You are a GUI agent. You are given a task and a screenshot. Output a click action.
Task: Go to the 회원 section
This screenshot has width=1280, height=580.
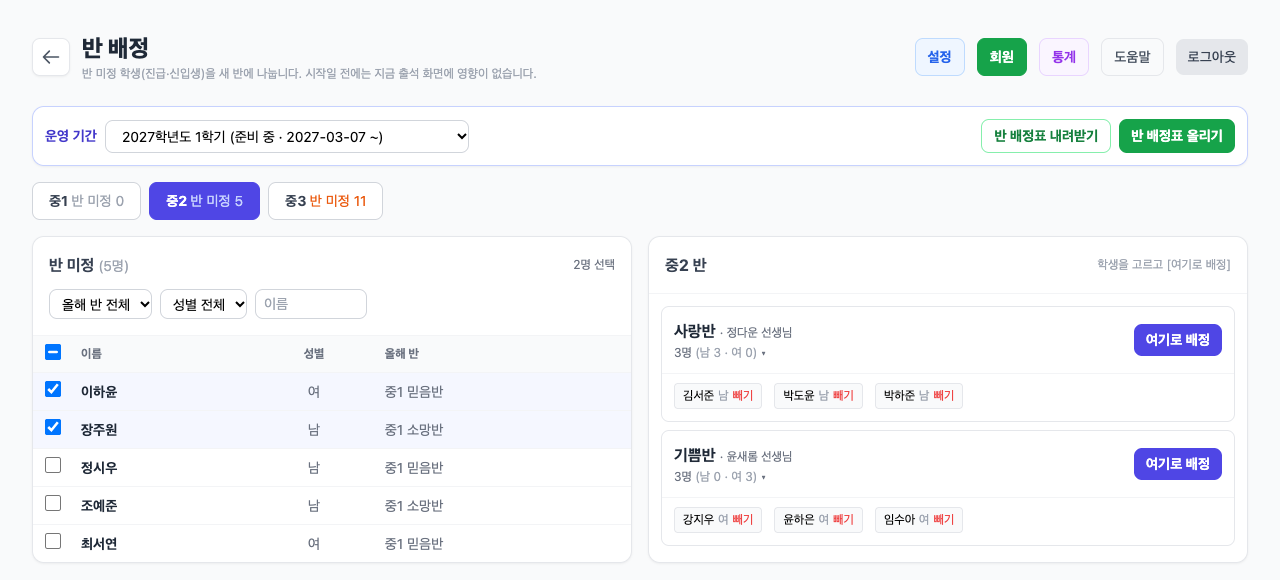1002,57
